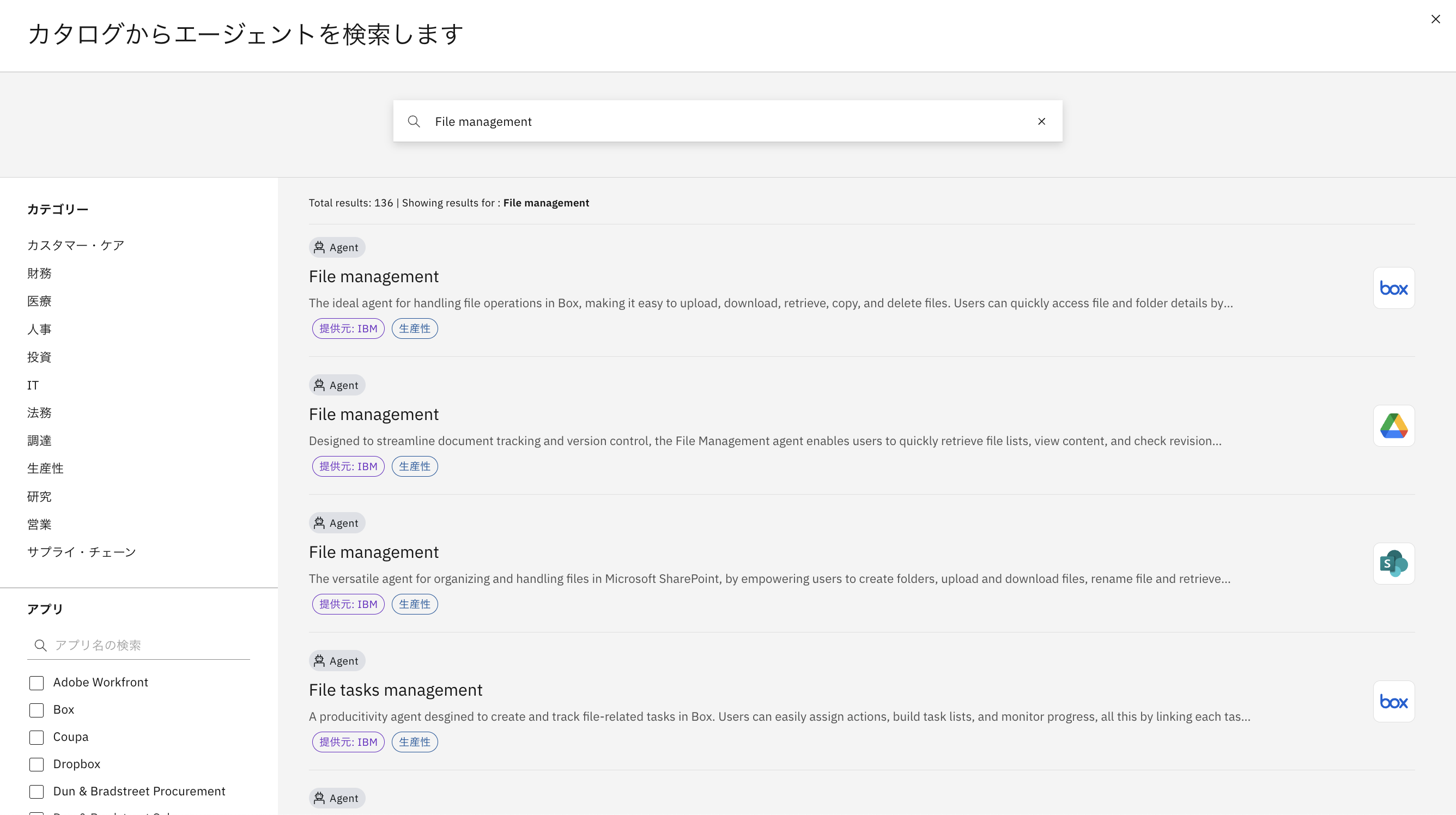Click the Box logo on first File management result
This screenshot has width=1456, height=815.
click(x=1393, y=288)
